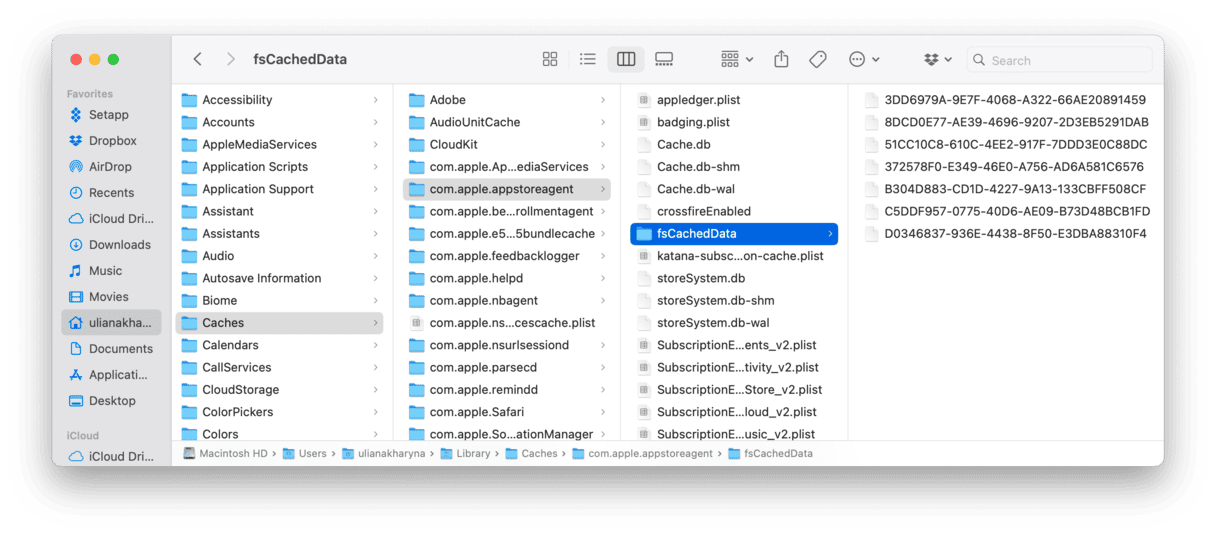Switch to column view
This screenshot has width=1216, height=535.
click(x=626, y=59)
